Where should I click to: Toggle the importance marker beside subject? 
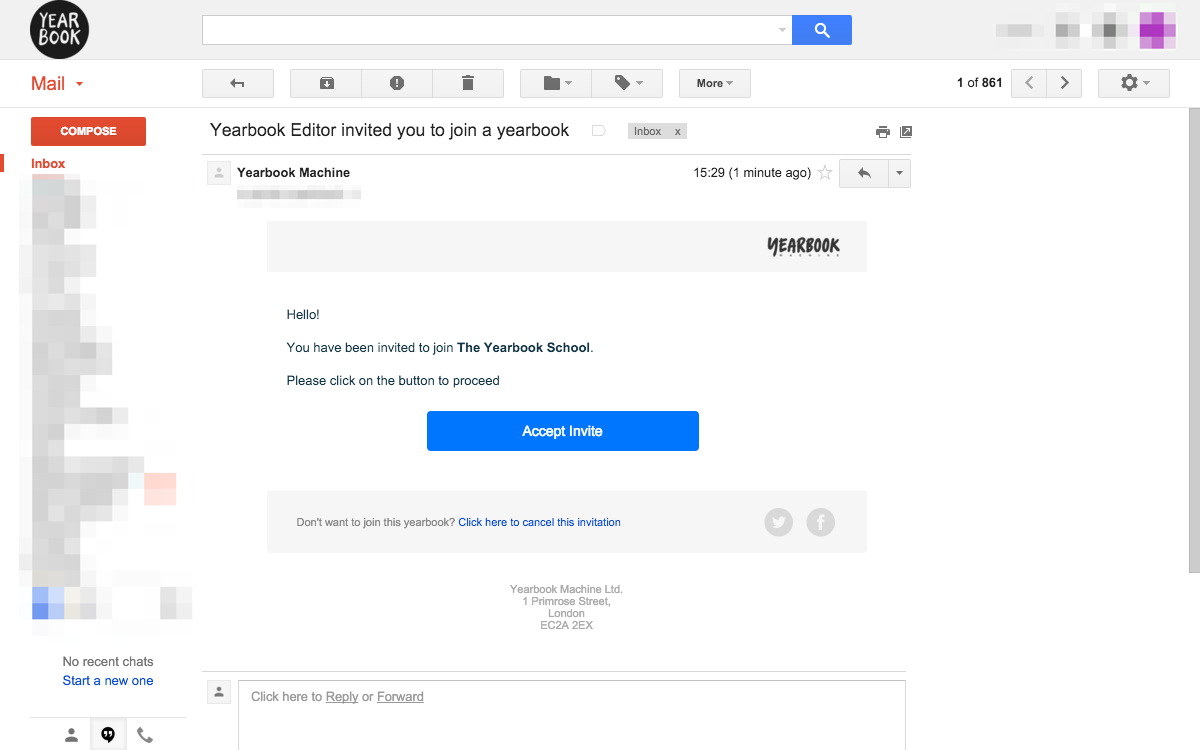(599, 131)
